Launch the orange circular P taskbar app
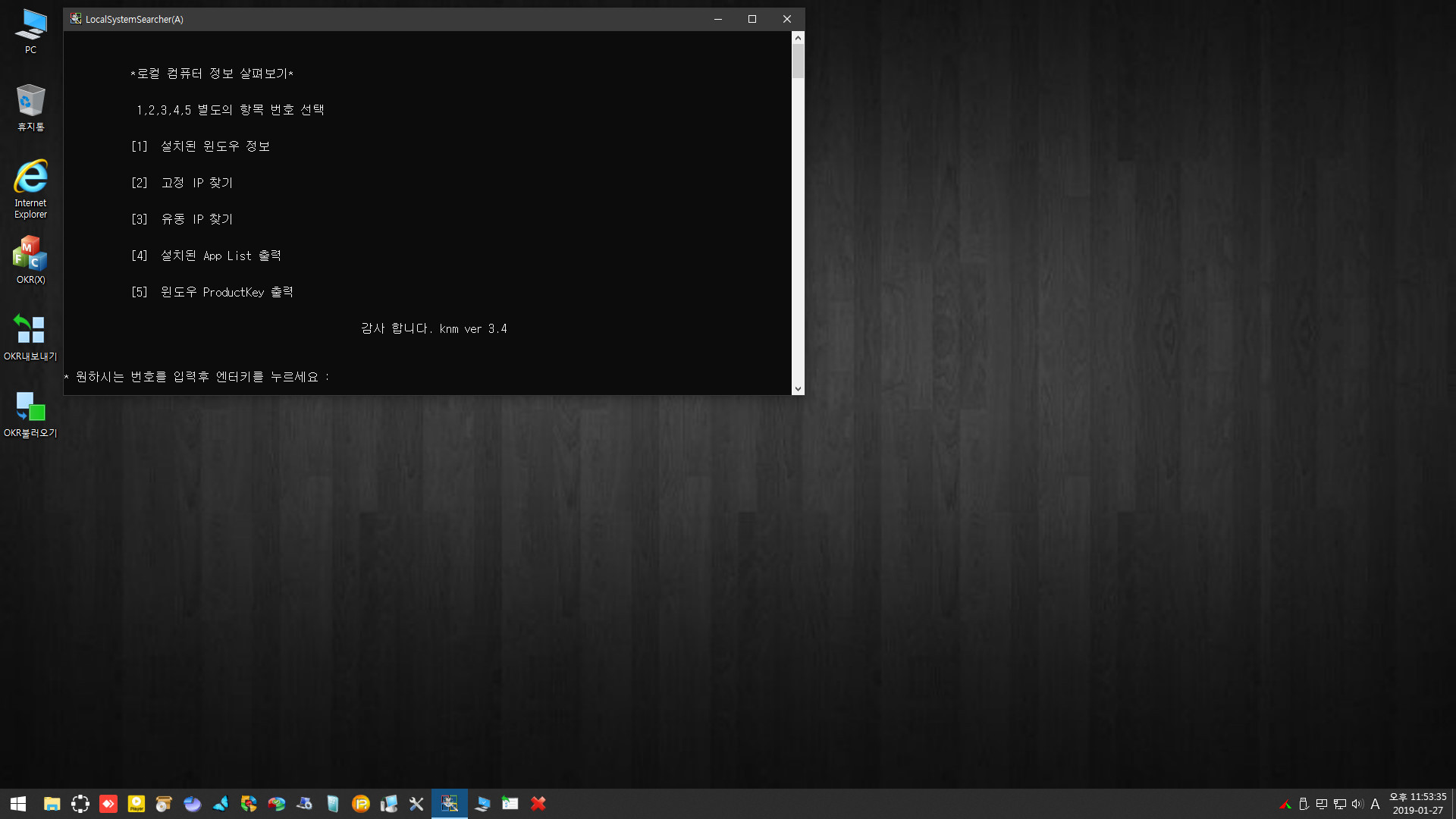1456x819 pixels. [x=361, y=804]
